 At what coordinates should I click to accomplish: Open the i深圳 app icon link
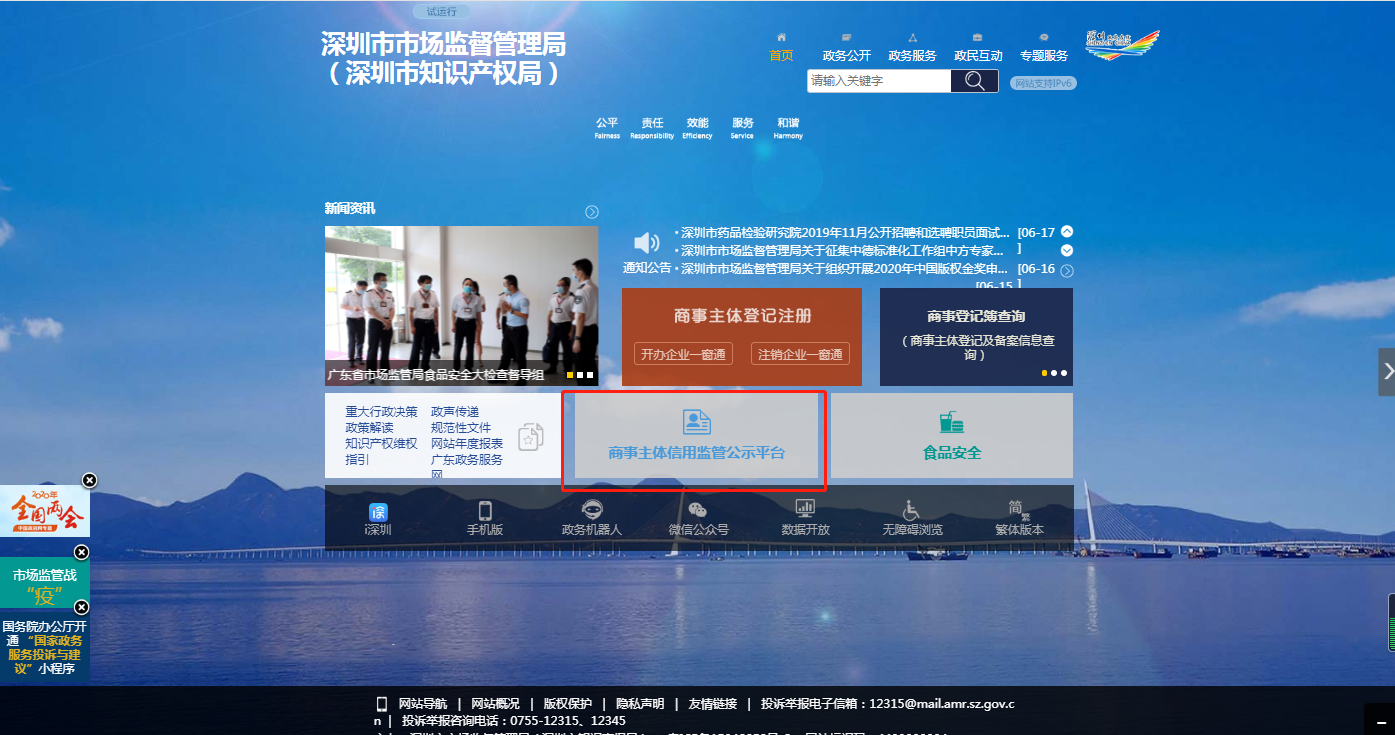[378, 519]
